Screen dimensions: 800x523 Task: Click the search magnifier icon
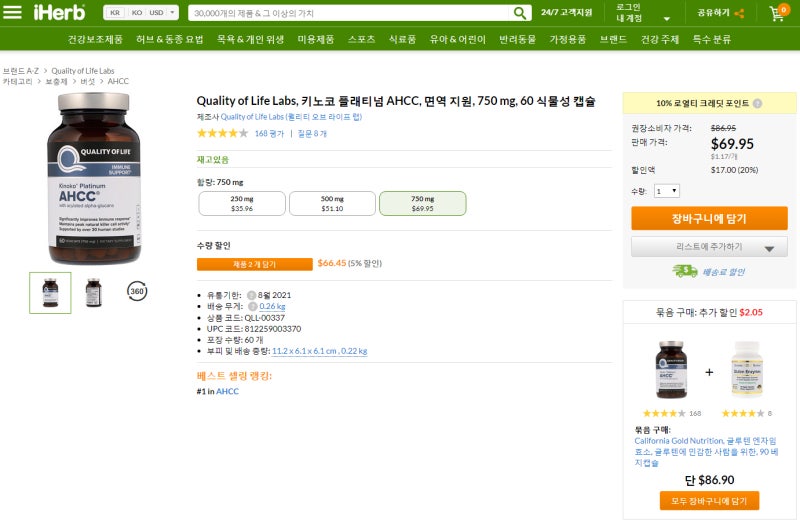click(519, 13)
